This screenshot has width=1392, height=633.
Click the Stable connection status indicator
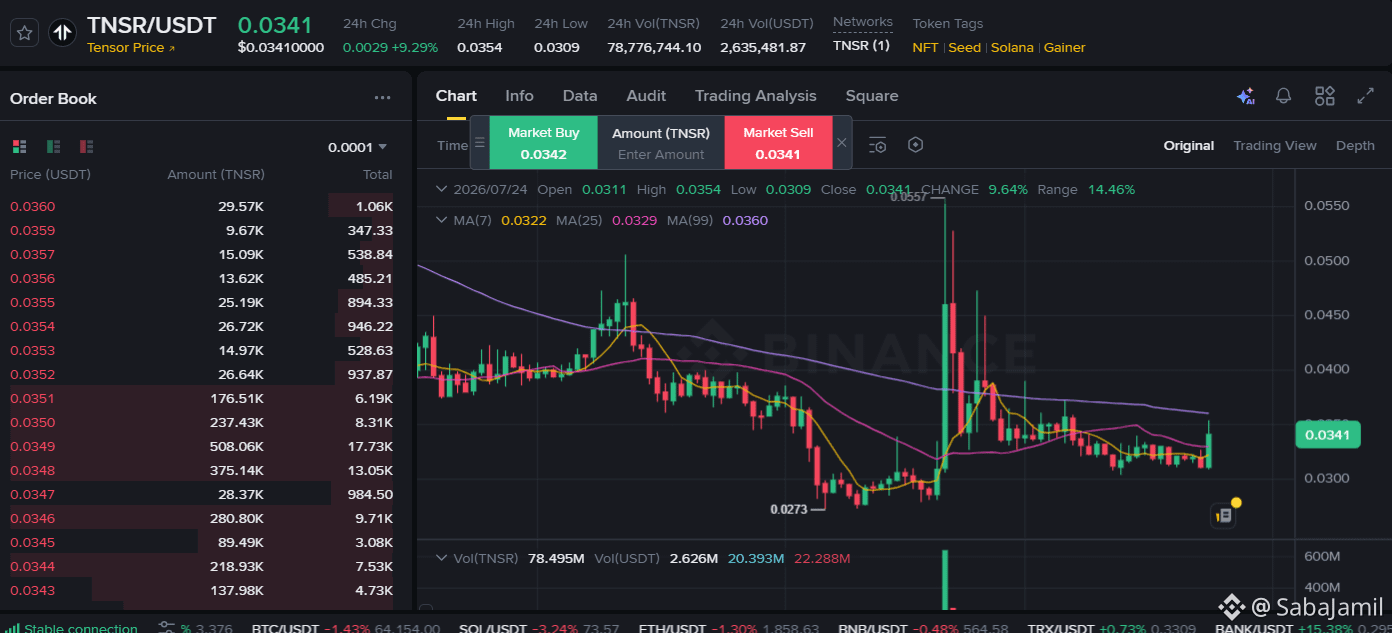71,628
